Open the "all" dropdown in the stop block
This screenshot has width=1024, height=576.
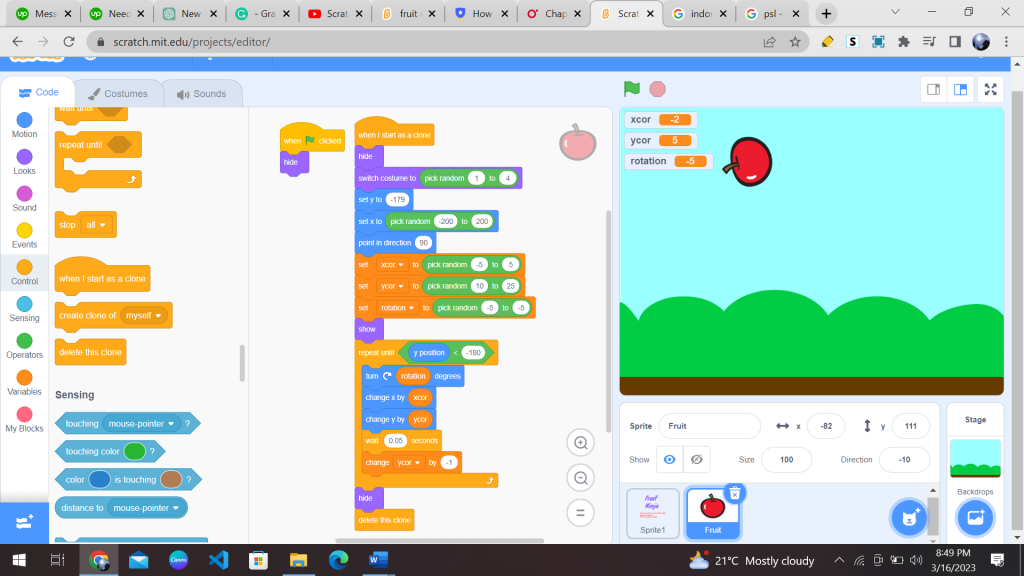tap(95, 224)
